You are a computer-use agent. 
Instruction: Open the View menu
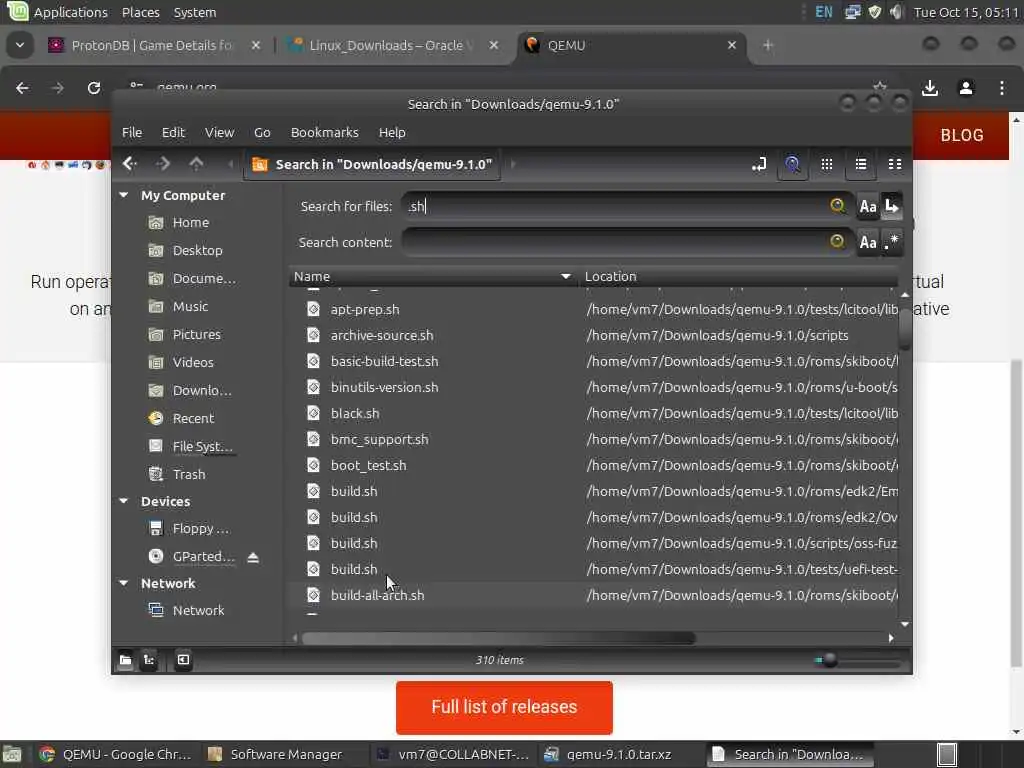click(x=219, y=133)
